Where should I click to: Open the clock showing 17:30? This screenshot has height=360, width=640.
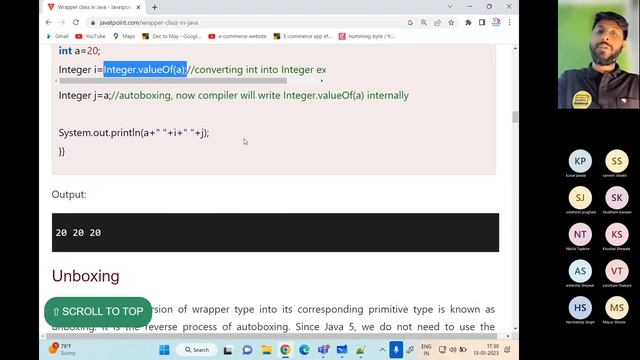click(487, 350)
